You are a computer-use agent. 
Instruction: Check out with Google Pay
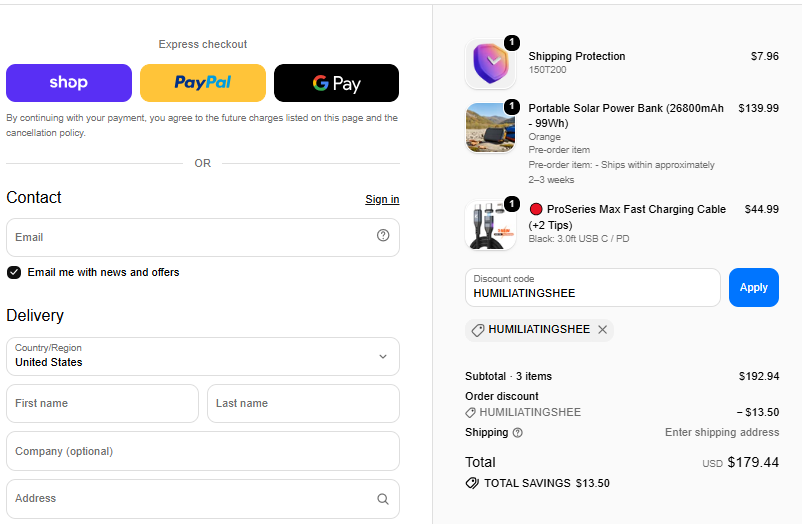pos(337,83)
